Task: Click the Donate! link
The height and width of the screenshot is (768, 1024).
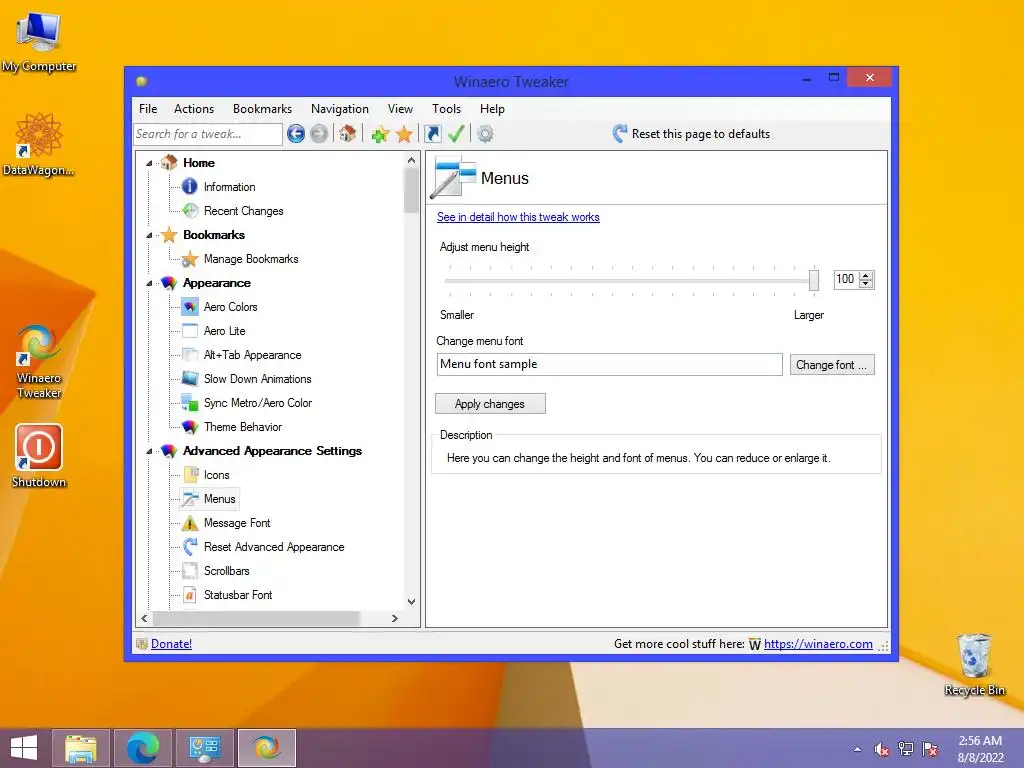Action: coord(171,644)
